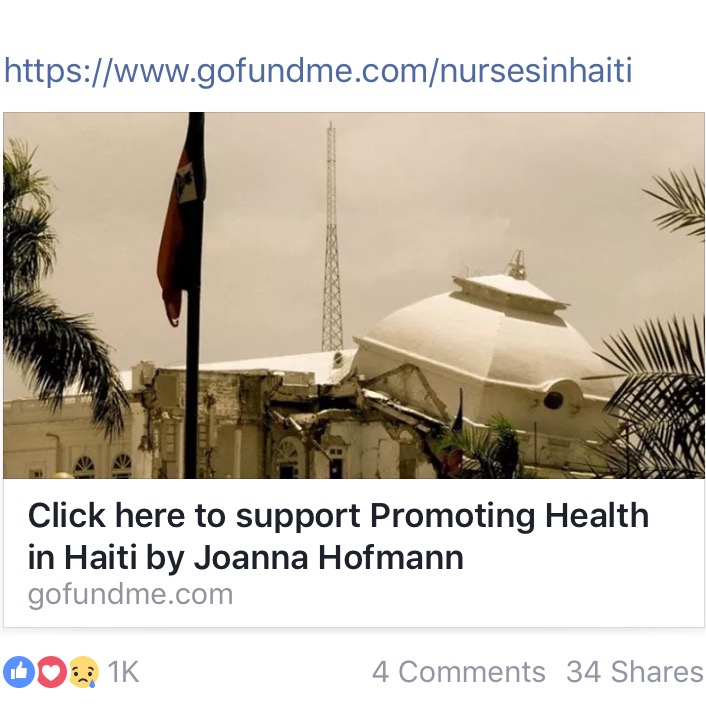The width and height of the screenshot is (706, 716).
Task: Click the yellow crying Sad reaction icon
Action: coord(84,672)
